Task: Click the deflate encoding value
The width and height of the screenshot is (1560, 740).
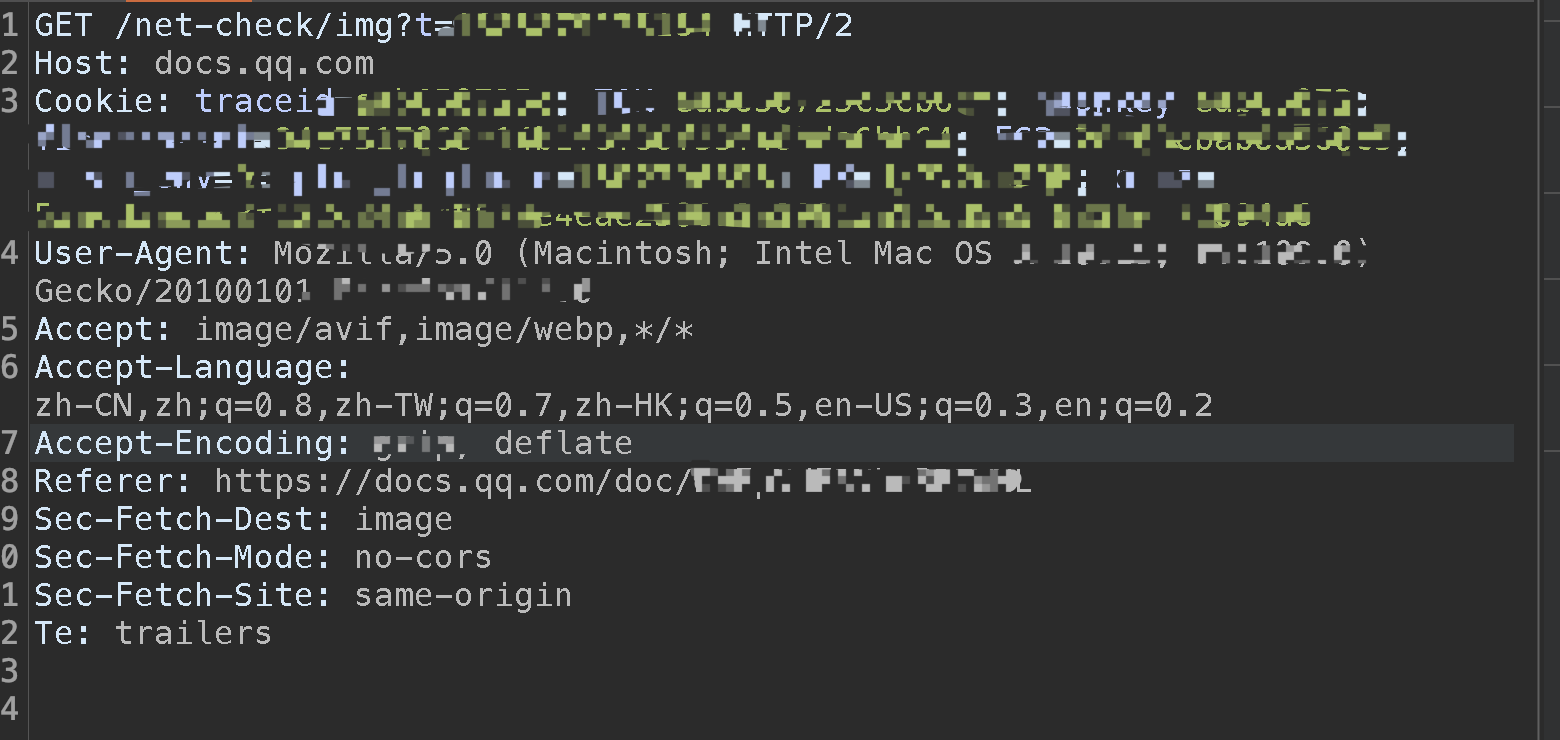Action: coord(563,443)
